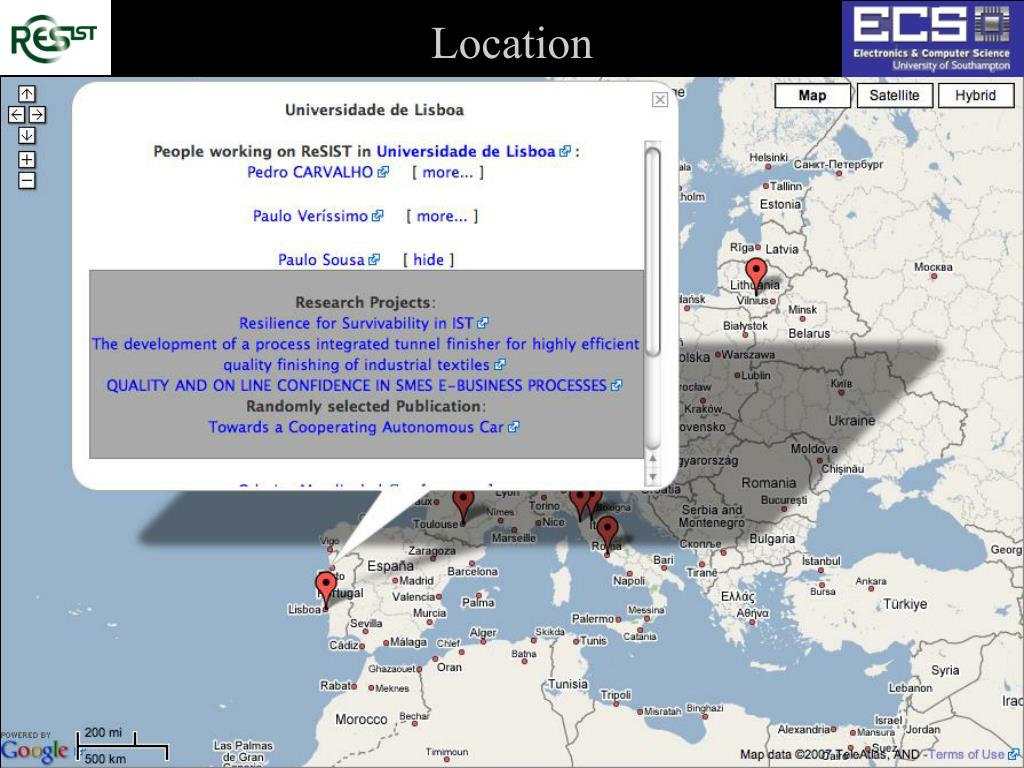Hide Paulo Sousa's details
The image size is (1024, 768).
428,260
